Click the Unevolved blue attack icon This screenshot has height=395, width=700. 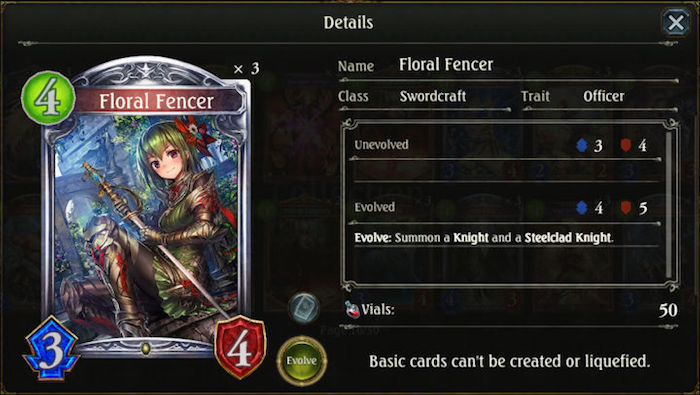click(x=582, y=145)
